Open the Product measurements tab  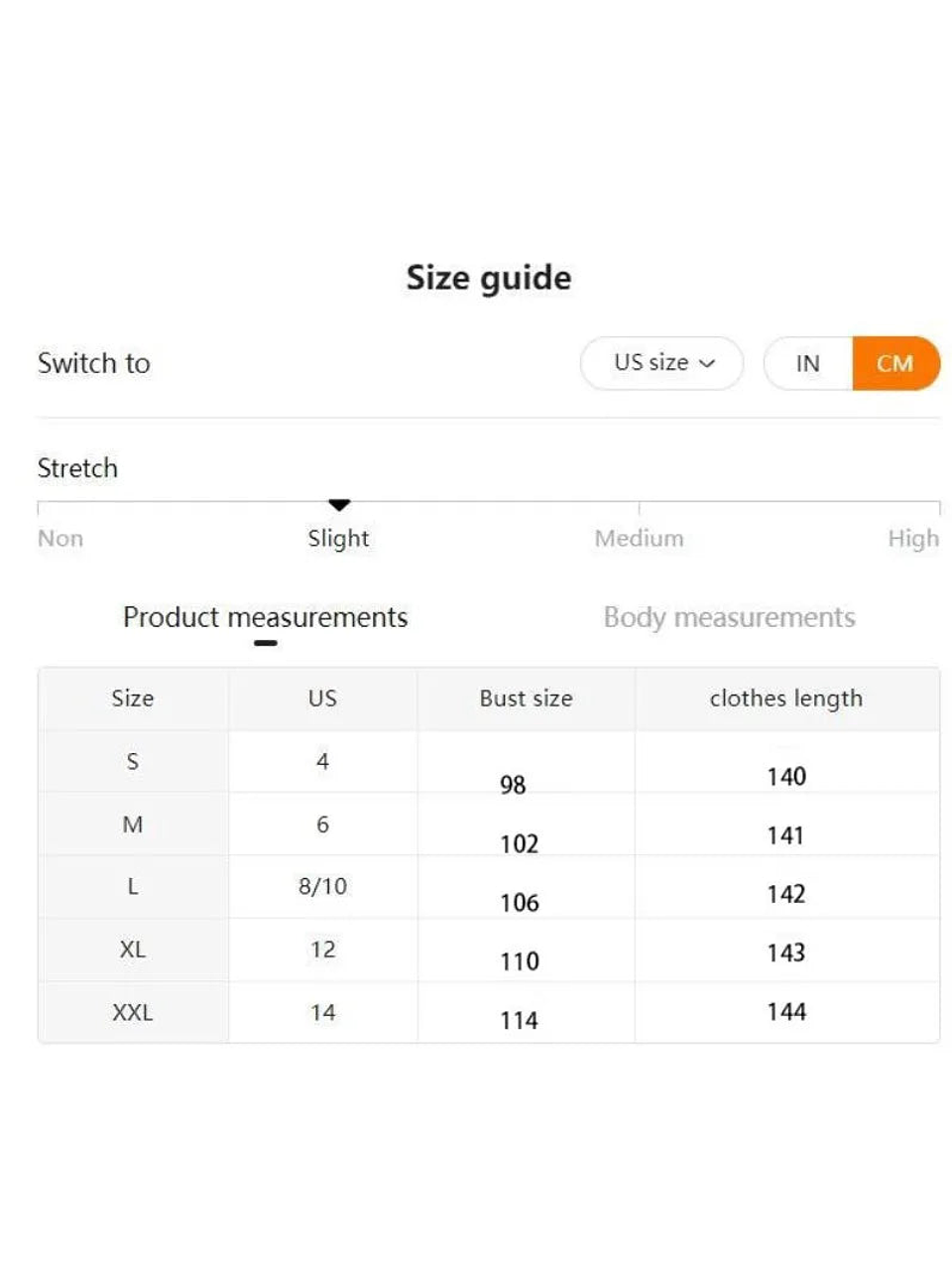[x=265, y=618]
